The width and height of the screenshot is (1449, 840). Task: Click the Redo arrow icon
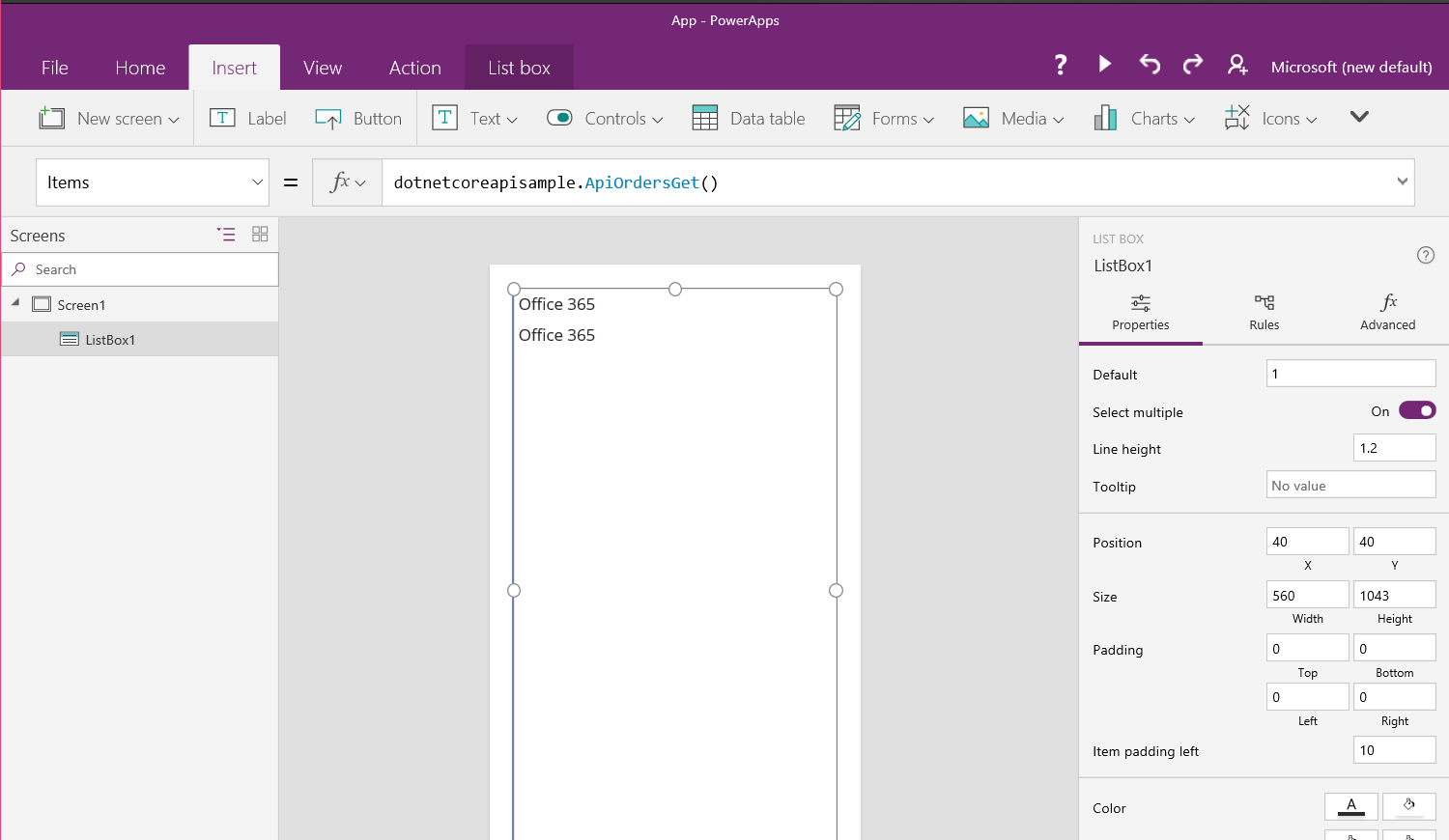1193,65
